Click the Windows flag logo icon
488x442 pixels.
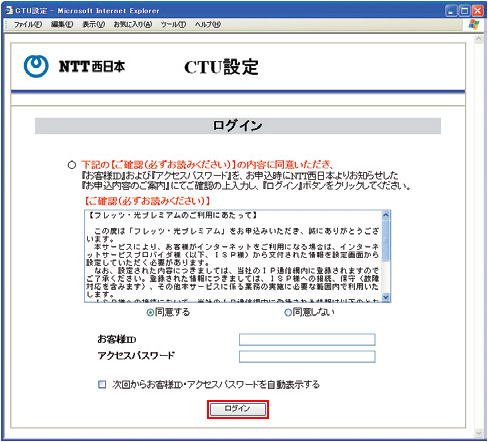point(474,24)
